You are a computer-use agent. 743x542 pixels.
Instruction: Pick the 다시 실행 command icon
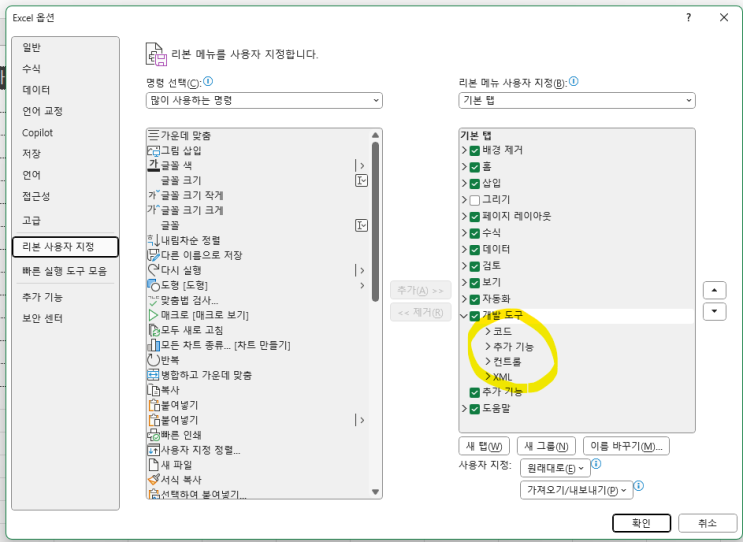pyautogui.click(x=154, y=270)
